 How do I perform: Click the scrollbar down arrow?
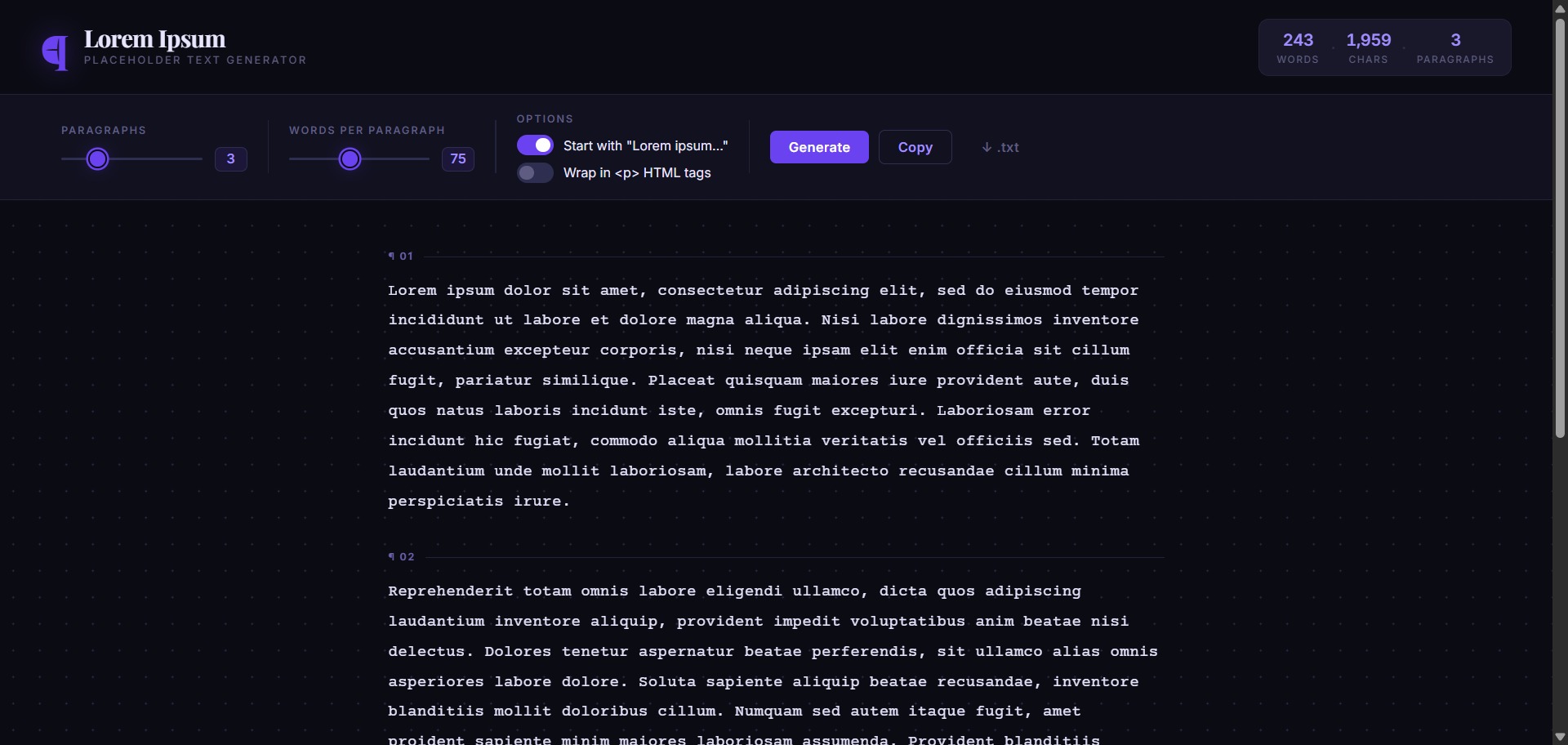[x=1560, y=737]
